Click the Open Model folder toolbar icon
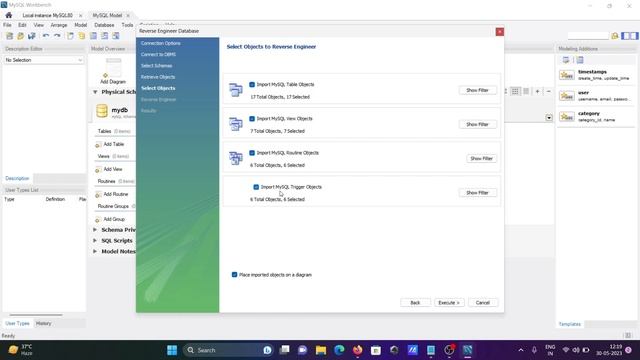The height and width of the screenshot is (360, 640). [20, 36]
